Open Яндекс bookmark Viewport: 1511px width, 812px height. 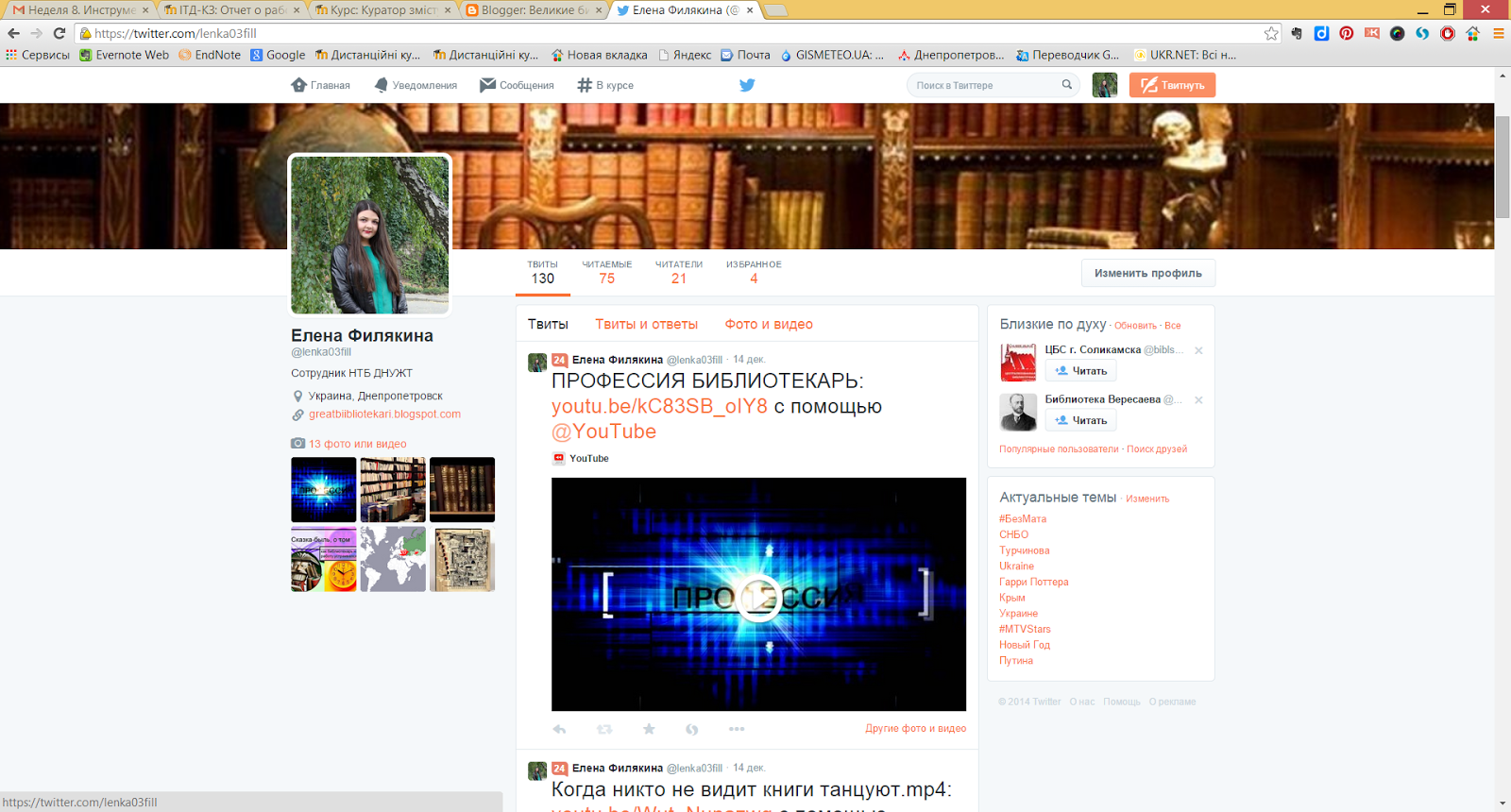pos(685,55)
